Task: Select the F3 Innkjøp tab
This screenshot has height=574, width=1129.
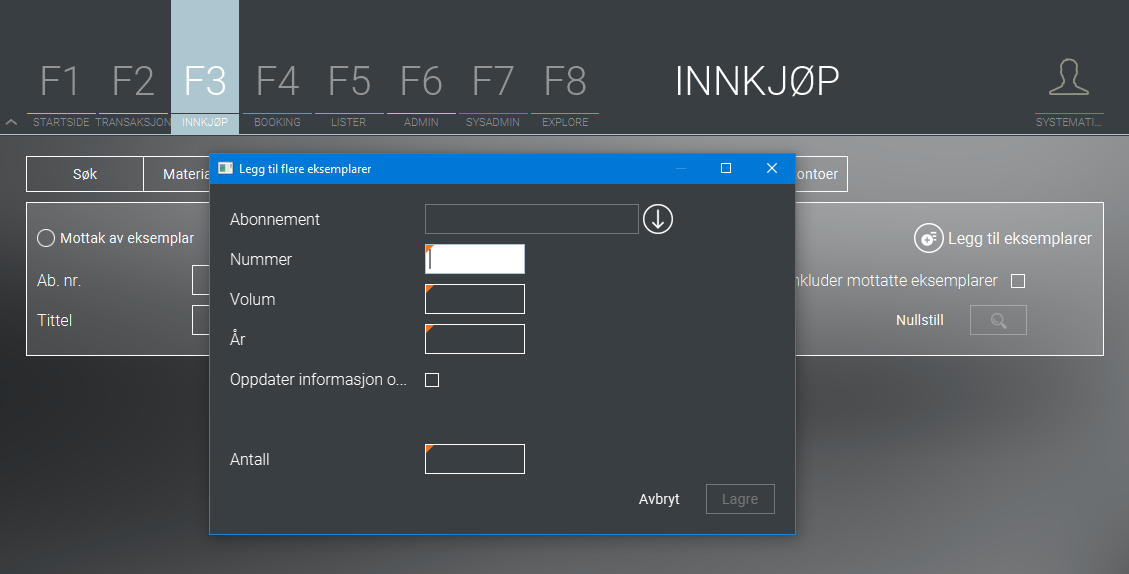Action: (x=205, y=66)
